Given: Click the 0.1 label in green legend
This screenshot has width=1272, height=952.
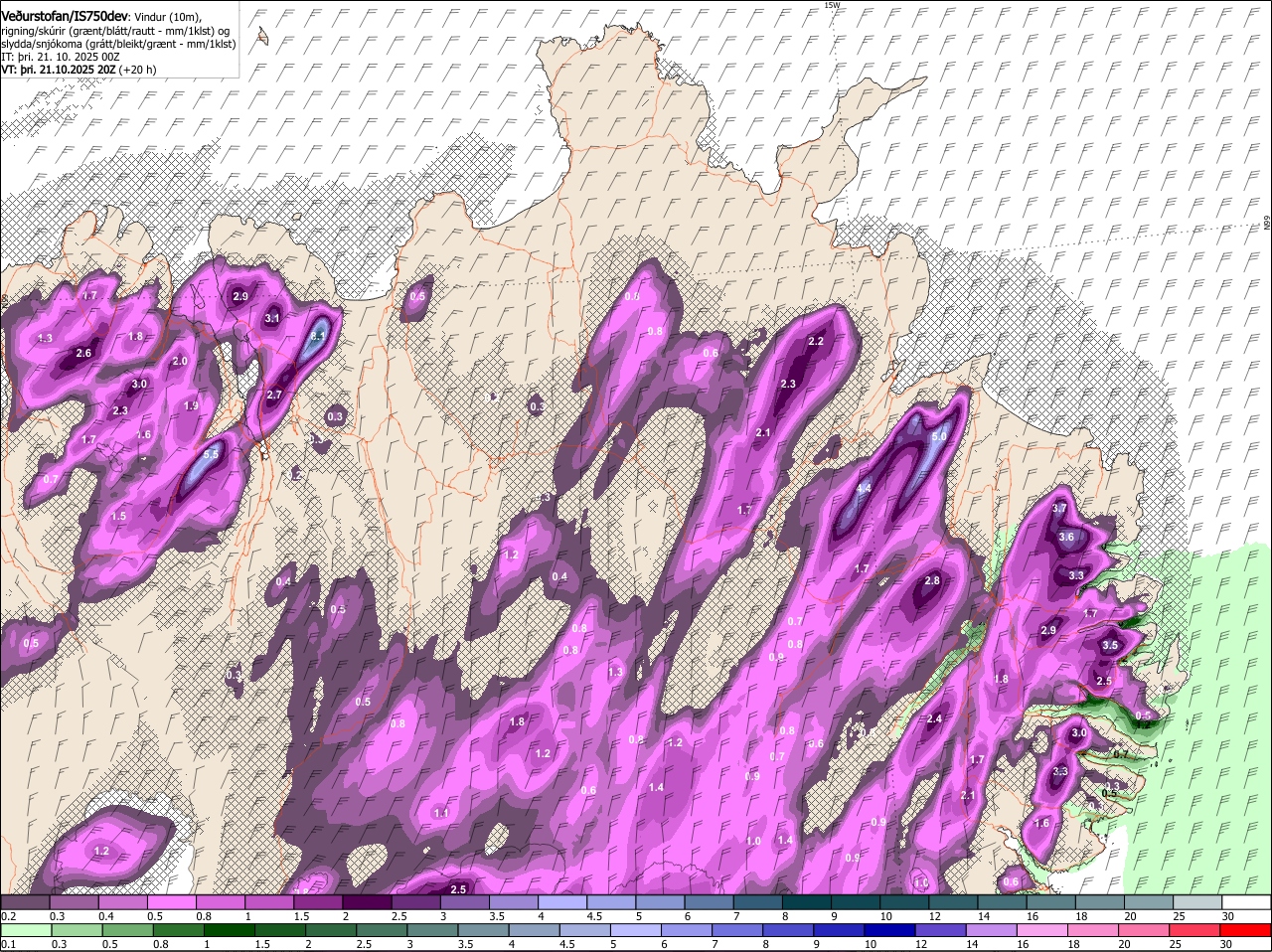Looking at the screenshot, I should tap(8, 944).
